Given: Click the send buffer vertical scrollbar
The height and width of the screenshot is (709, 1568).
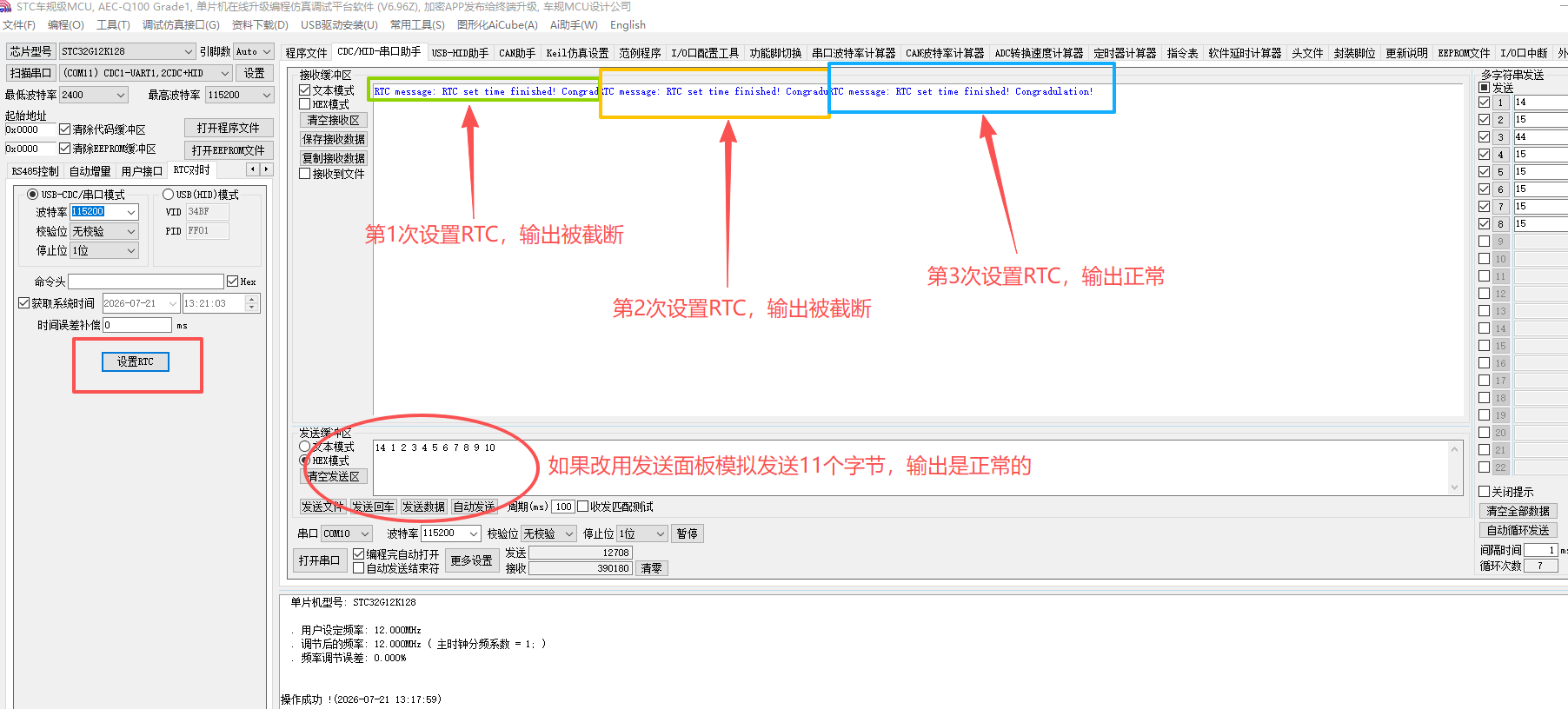Looking at the screenshot, I should point(1454,468).
